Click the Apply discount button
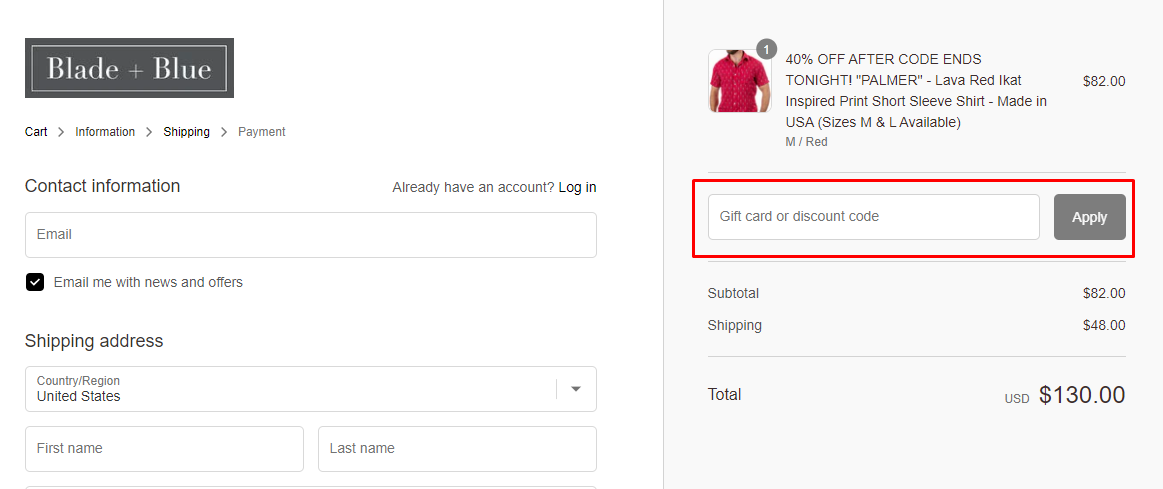1163x489 pixels. pos(1090,217)
